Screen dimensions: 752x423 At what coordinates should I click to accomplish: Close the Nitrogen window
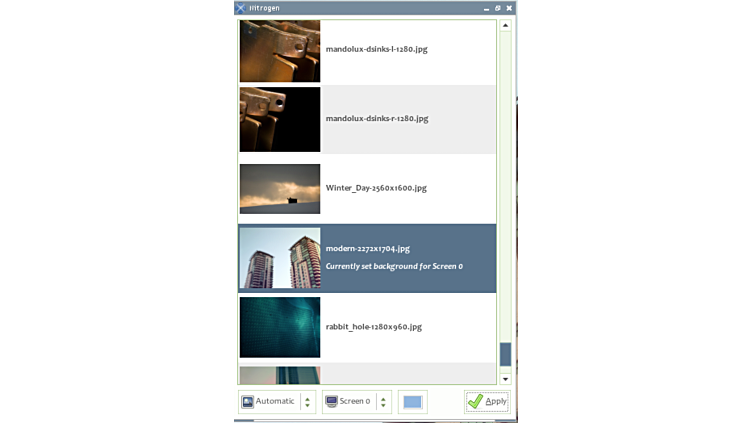click(x=509, y=8)
